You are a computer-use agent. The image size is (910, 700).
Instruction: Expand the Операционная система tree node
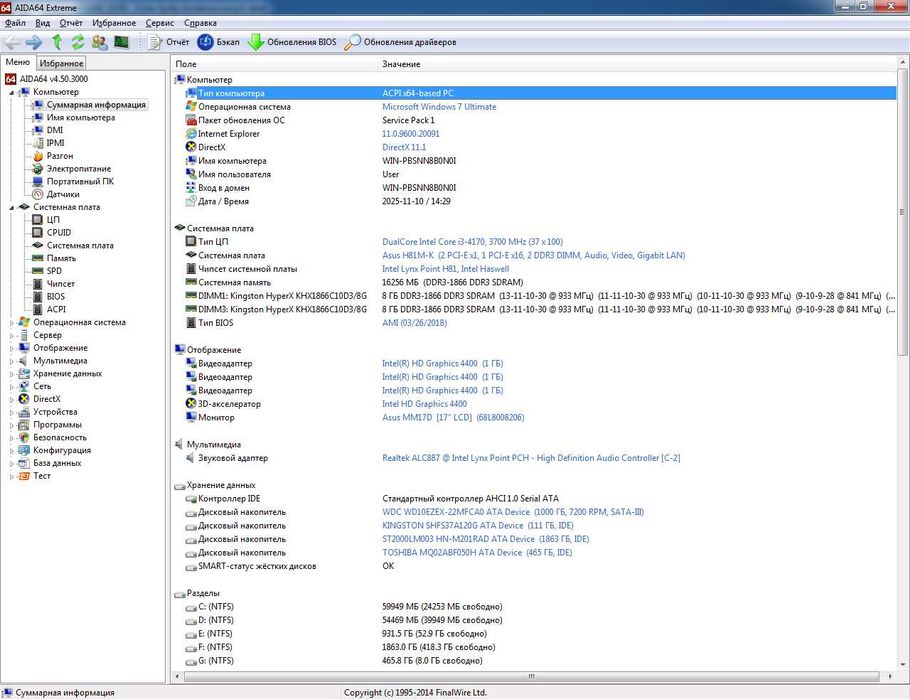(11, 323)
